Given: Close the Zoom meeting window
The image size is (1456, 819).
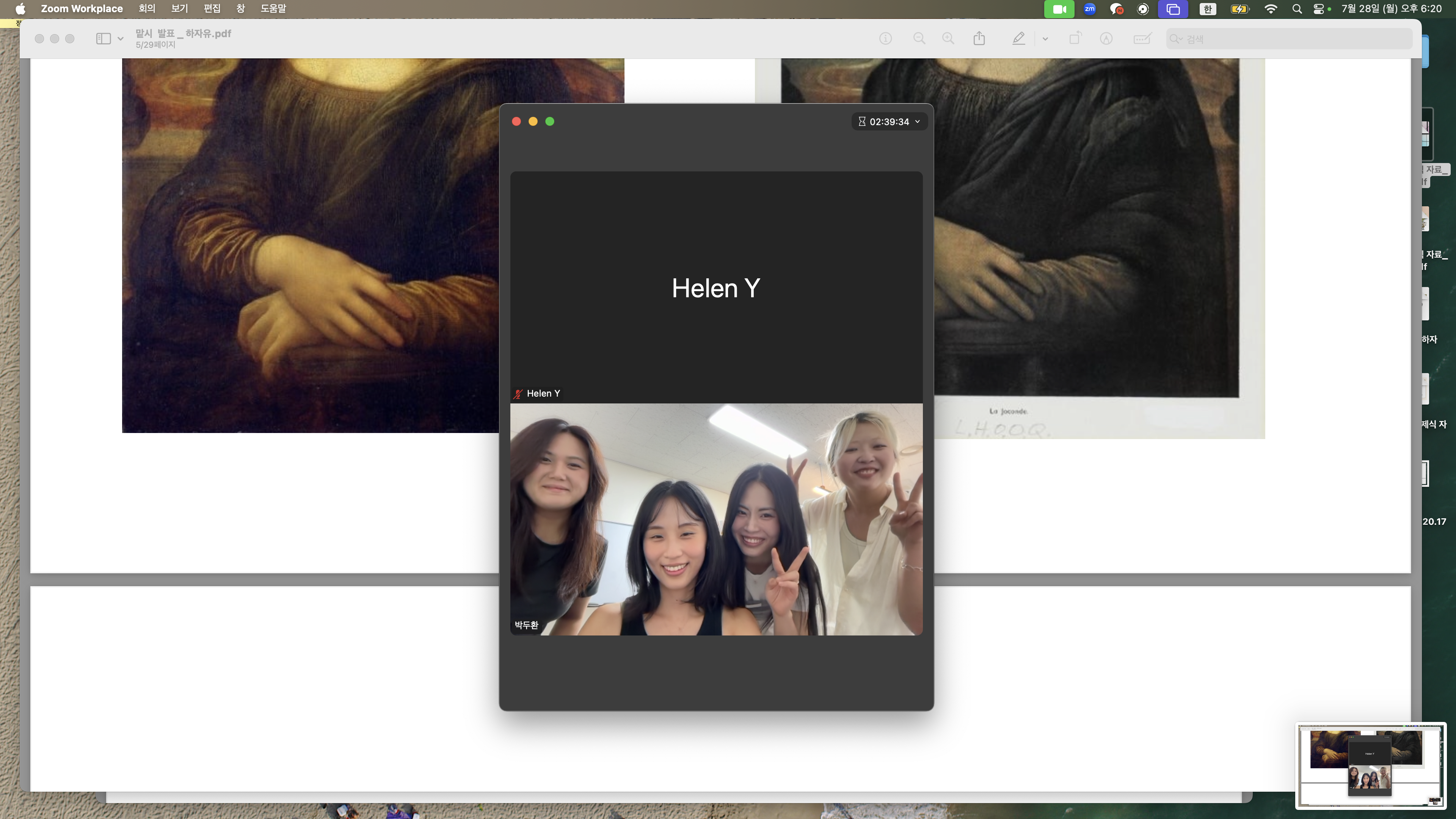Looking at the screenshot, I should [516, 121].
